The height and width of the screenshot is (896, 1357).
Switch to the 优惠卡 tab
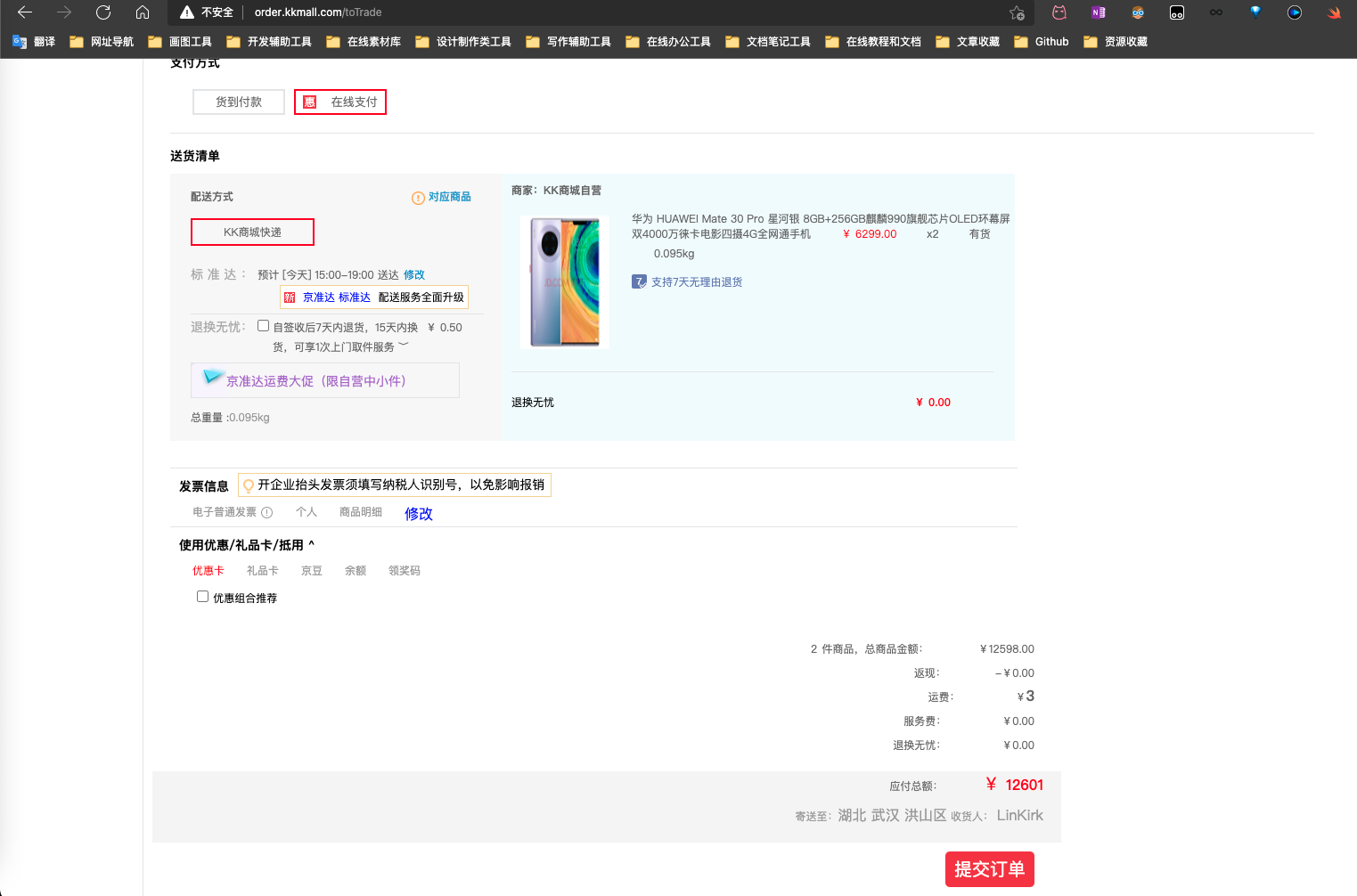[208, 571]
